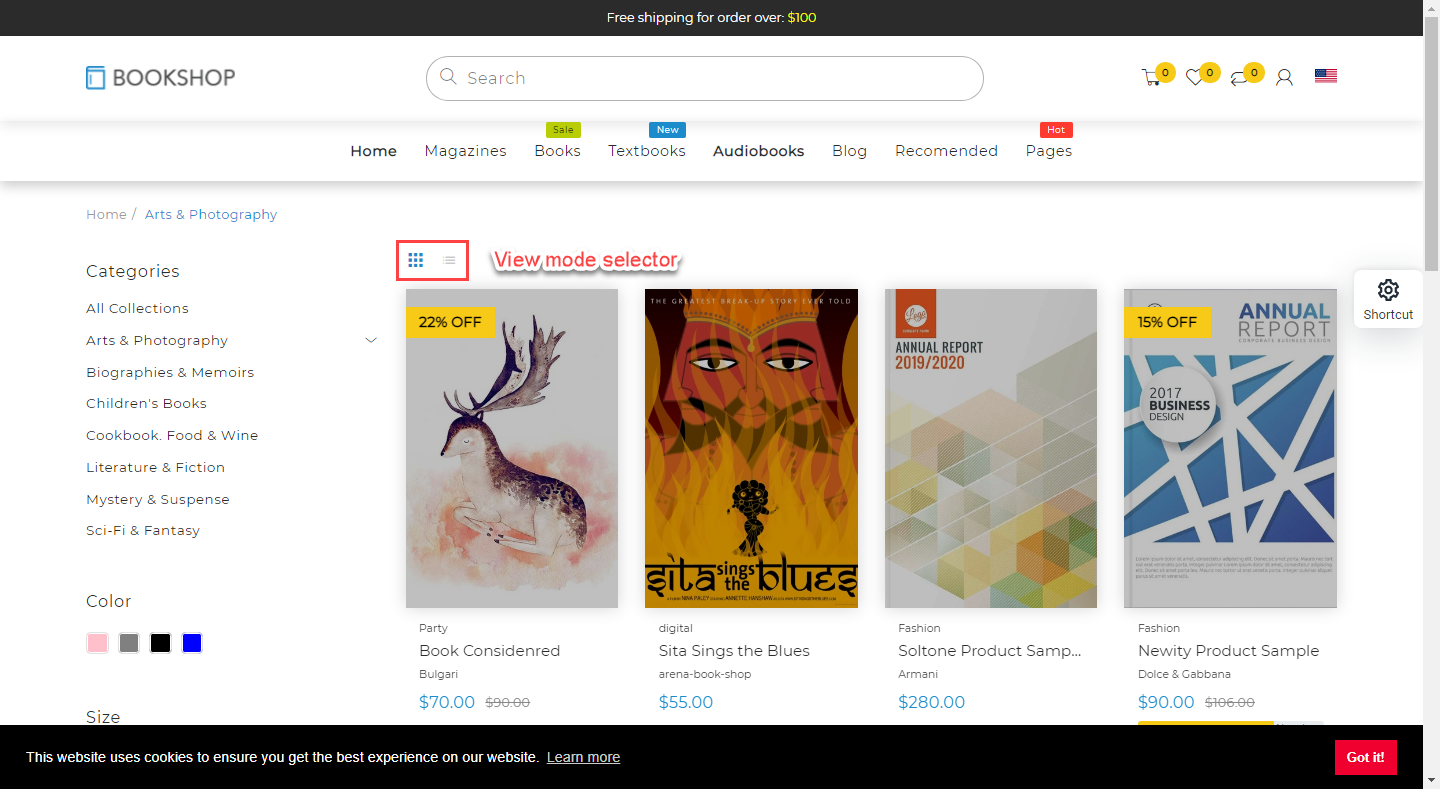
Task: Click into the Search input field
Action: (705, 78)
